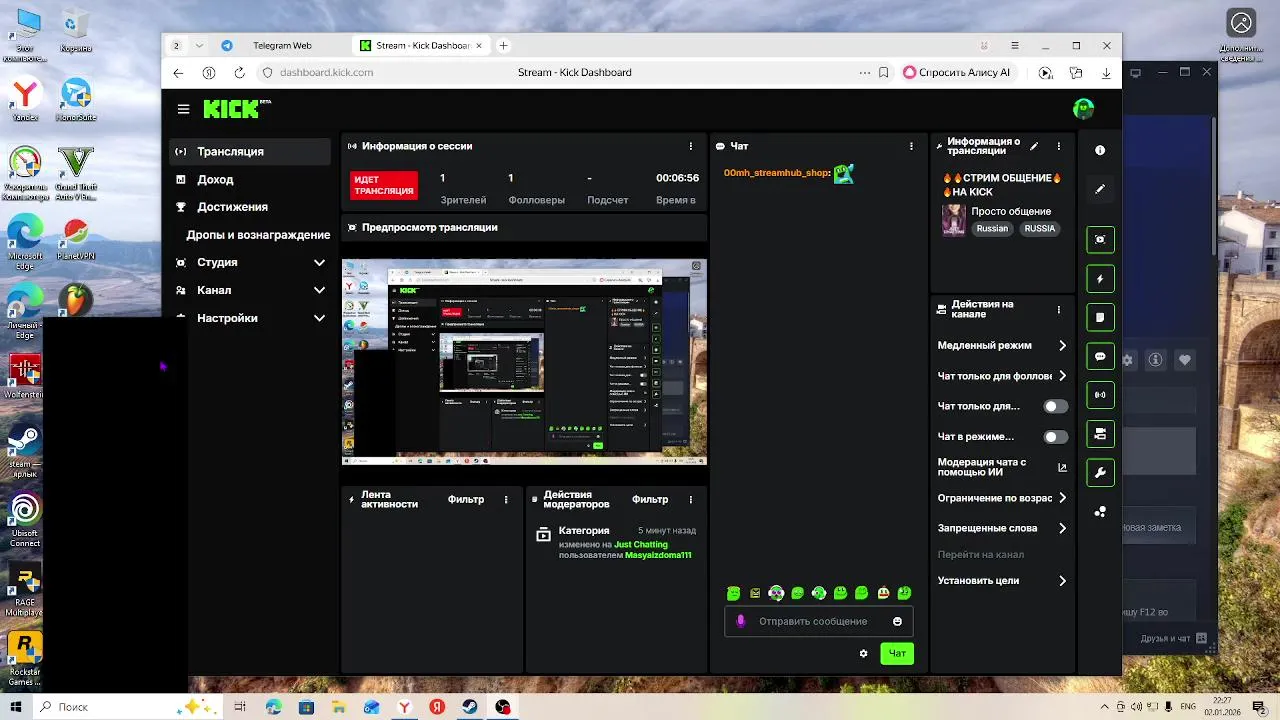Click the info icon in right toolbar
The width and height of the screenshot is (1280, 720).
(1100, 150)
